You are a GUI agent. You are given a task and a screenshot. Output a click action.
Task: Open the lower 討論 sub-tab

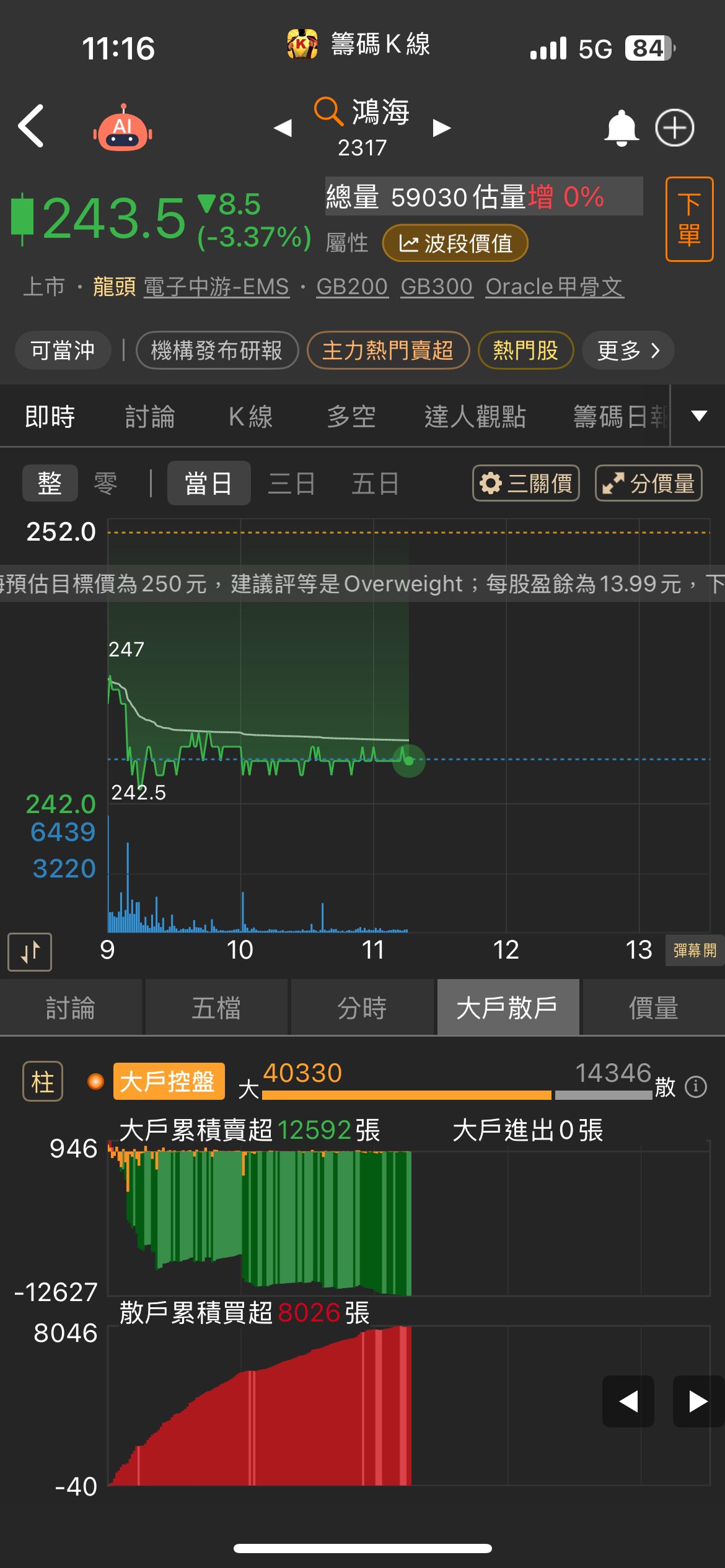pos(71,1008)
